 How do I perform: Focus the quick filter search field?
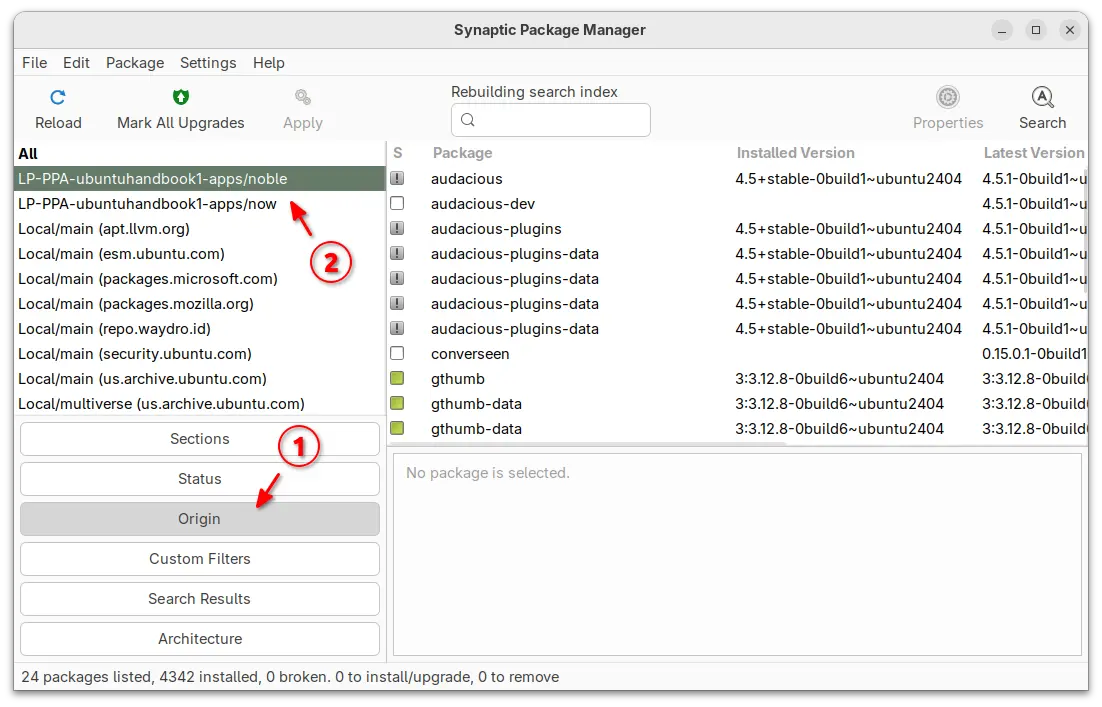pos(550,120)
